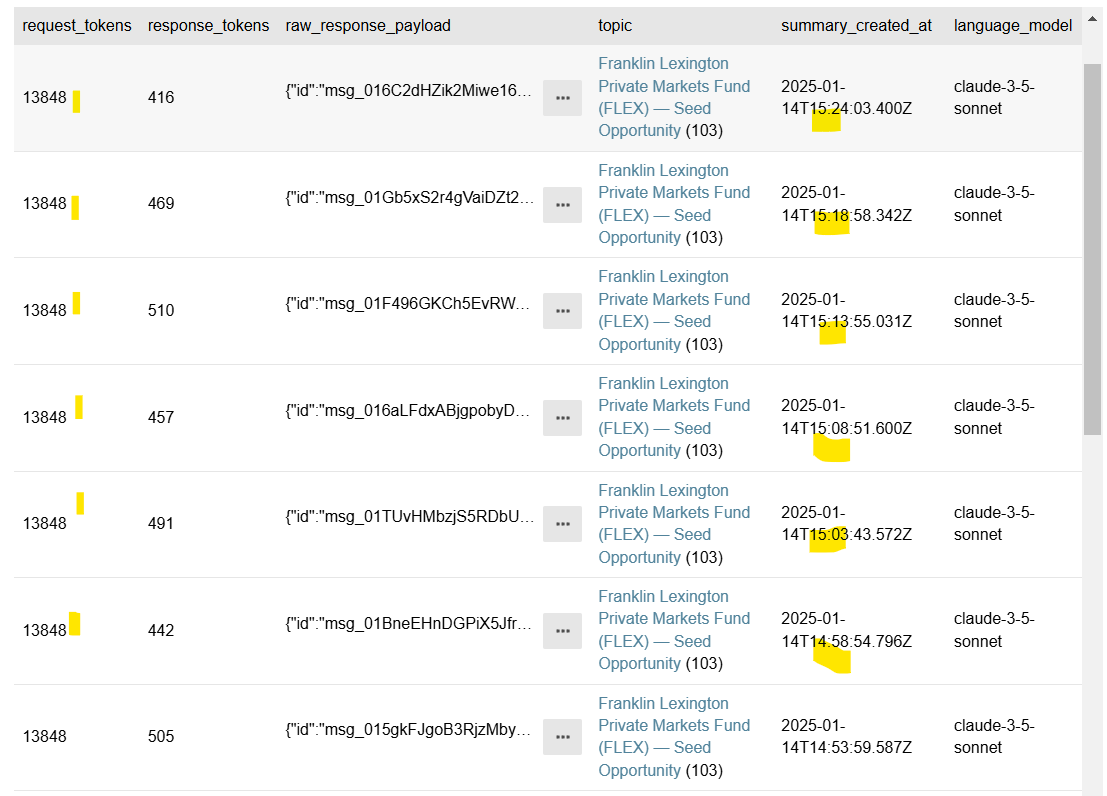Image resolution: width=1107 pixels, height=796 pixels.
Task: Click payload text msg_01F496GKCh5EvRW
Action: (x=408, y=304)
